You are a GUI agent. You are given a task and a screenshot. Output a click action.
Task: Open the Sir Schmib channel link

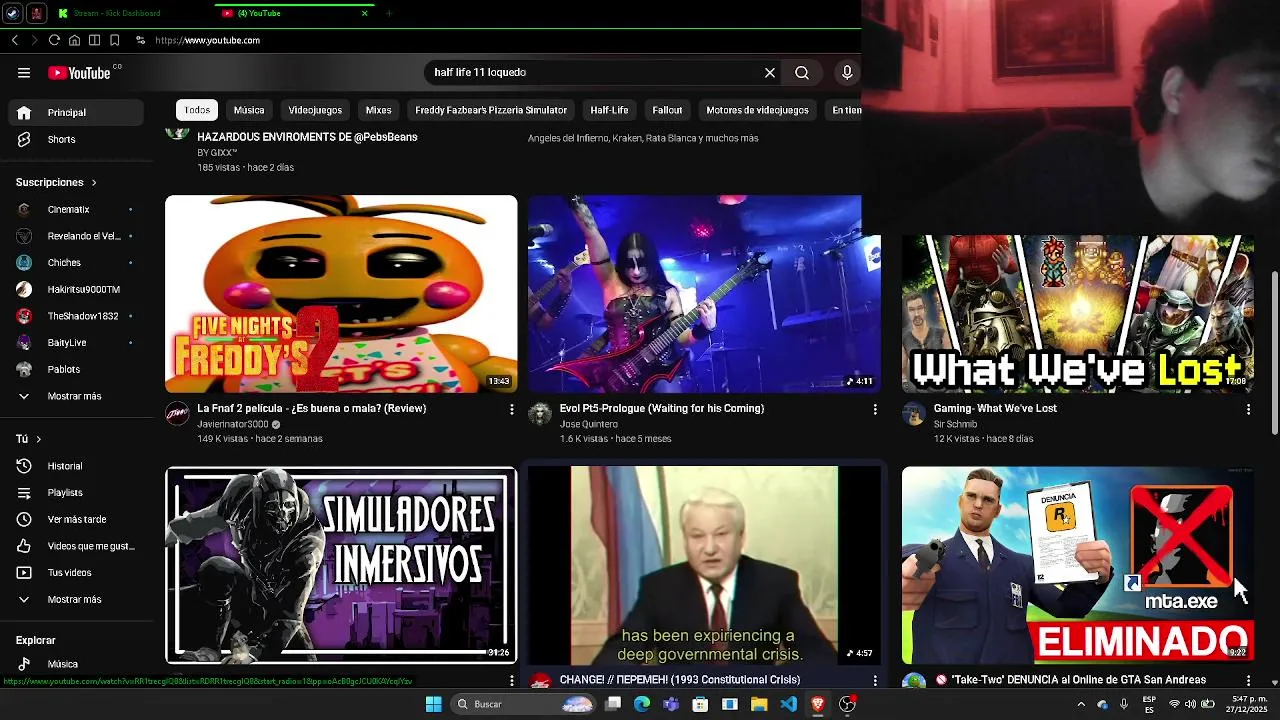coord(955,424)
